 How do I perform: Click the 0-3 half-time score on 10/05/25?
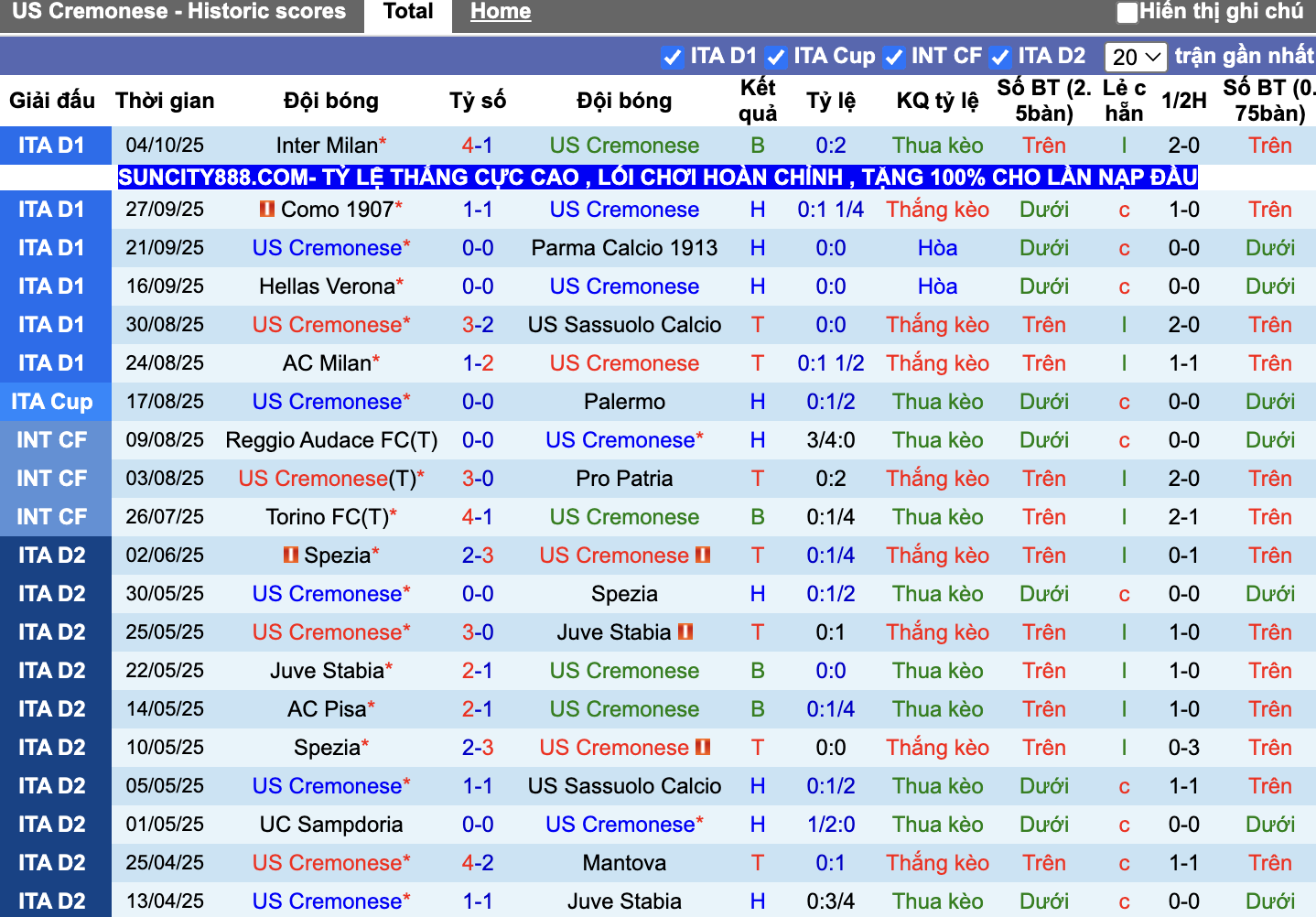click(1184, 748)
